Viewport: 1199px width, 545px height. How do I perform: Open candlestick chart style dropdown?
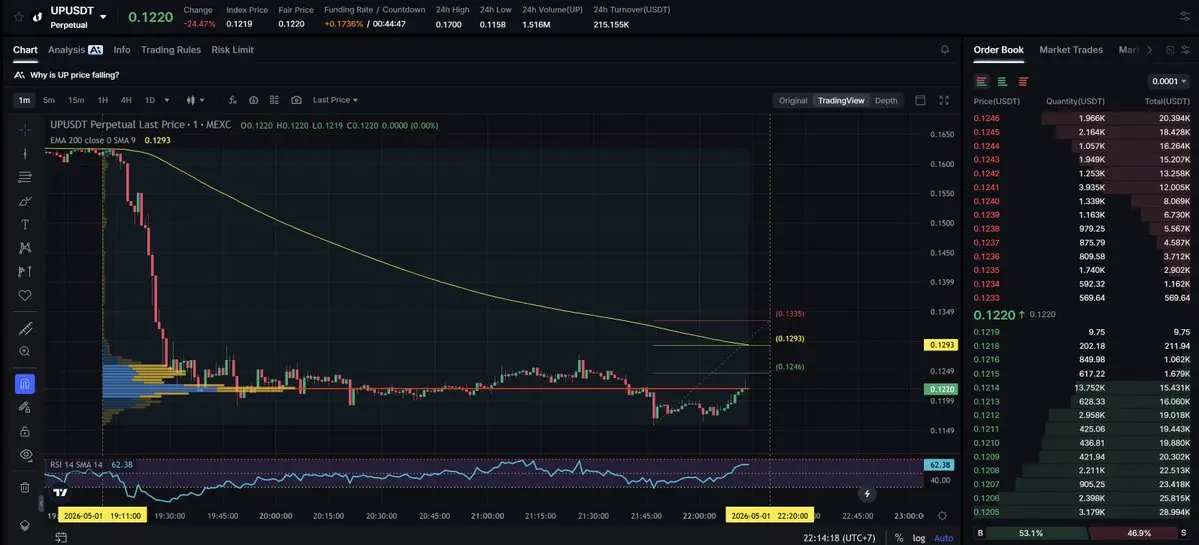point(195,100)
